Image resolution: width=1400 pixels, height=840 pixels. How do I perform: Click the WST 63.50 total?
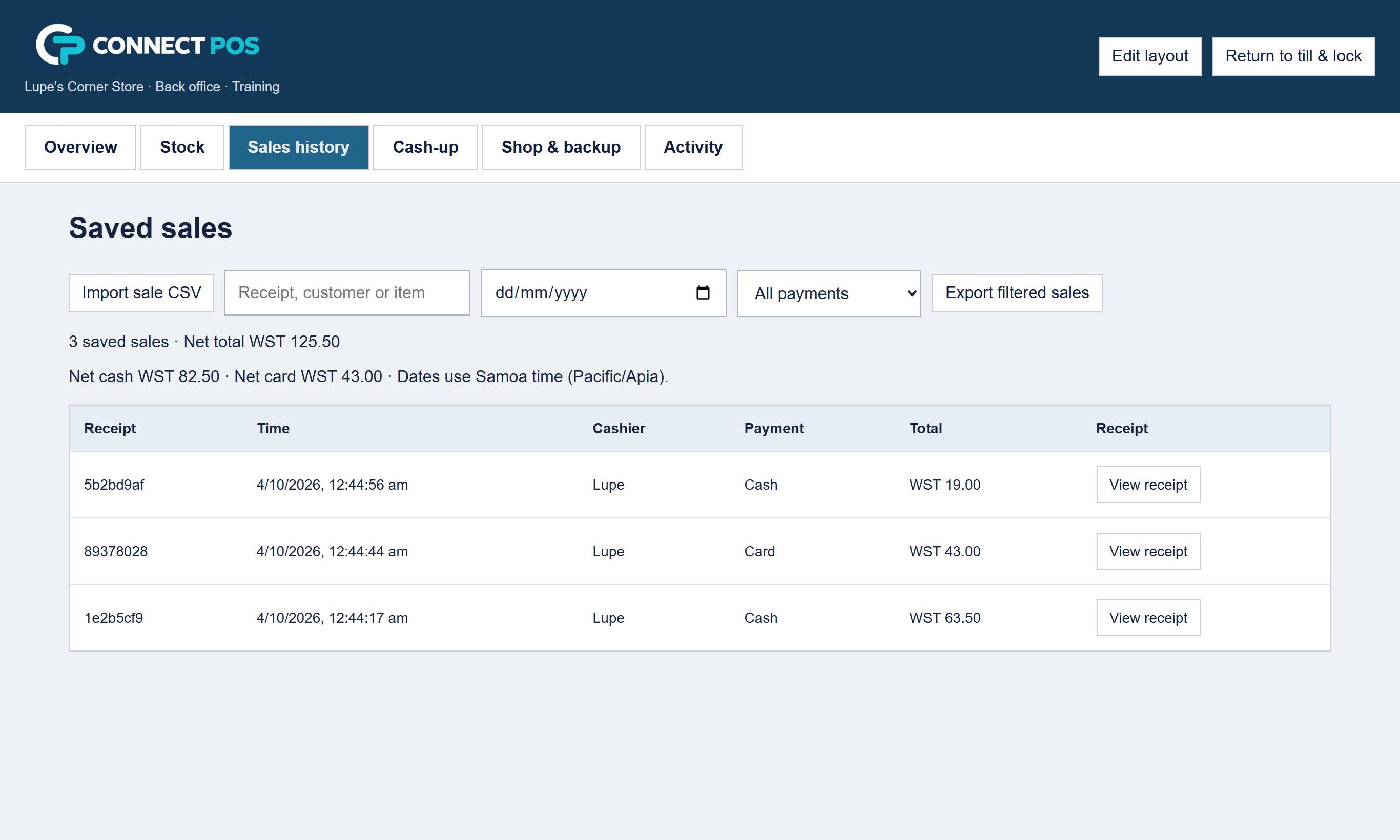(x=944, y=618)
